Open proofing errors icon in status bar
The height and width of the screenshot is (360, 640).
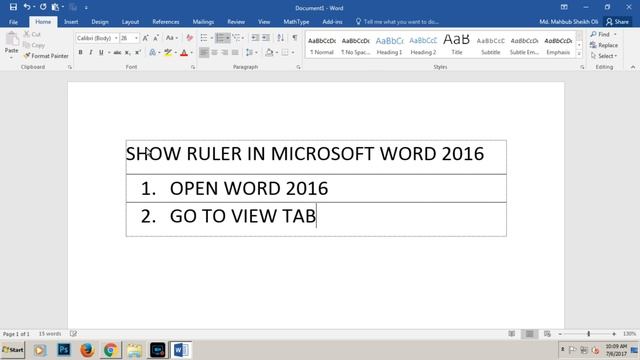[73, 334]
